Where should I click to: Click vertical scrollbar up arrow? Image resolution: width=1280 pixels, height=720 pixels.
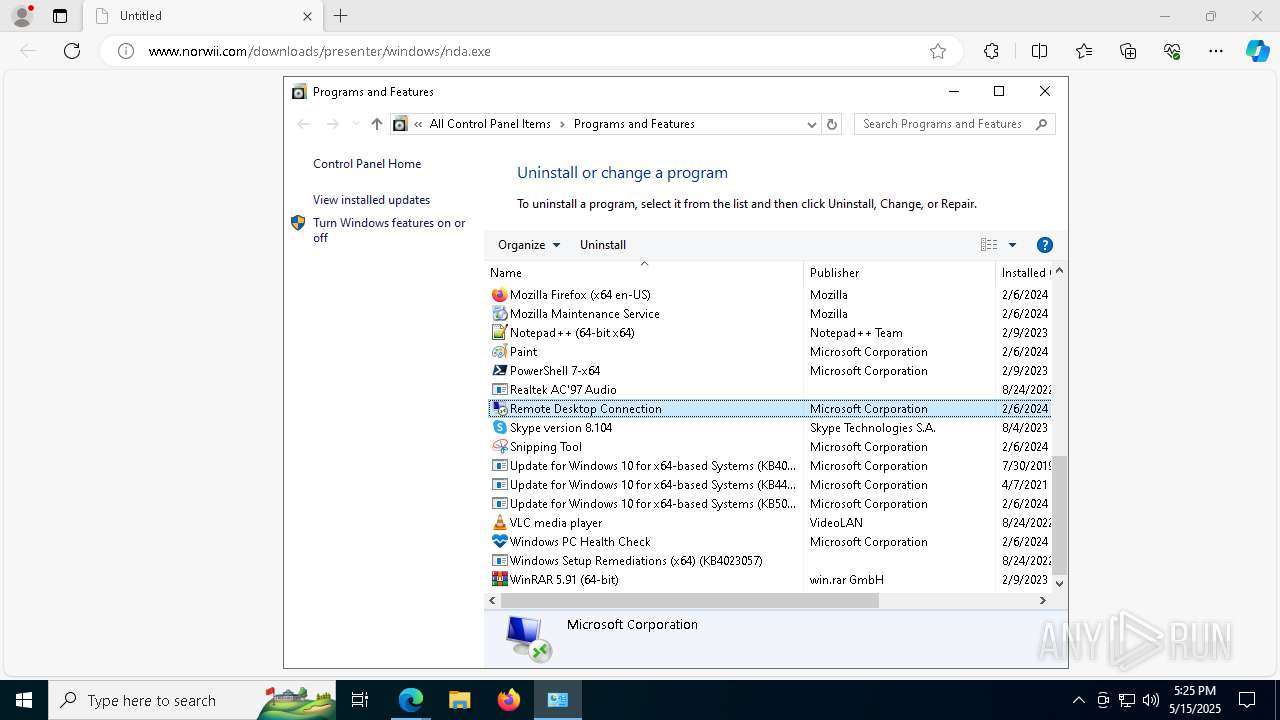click(x=1060, y=272)
